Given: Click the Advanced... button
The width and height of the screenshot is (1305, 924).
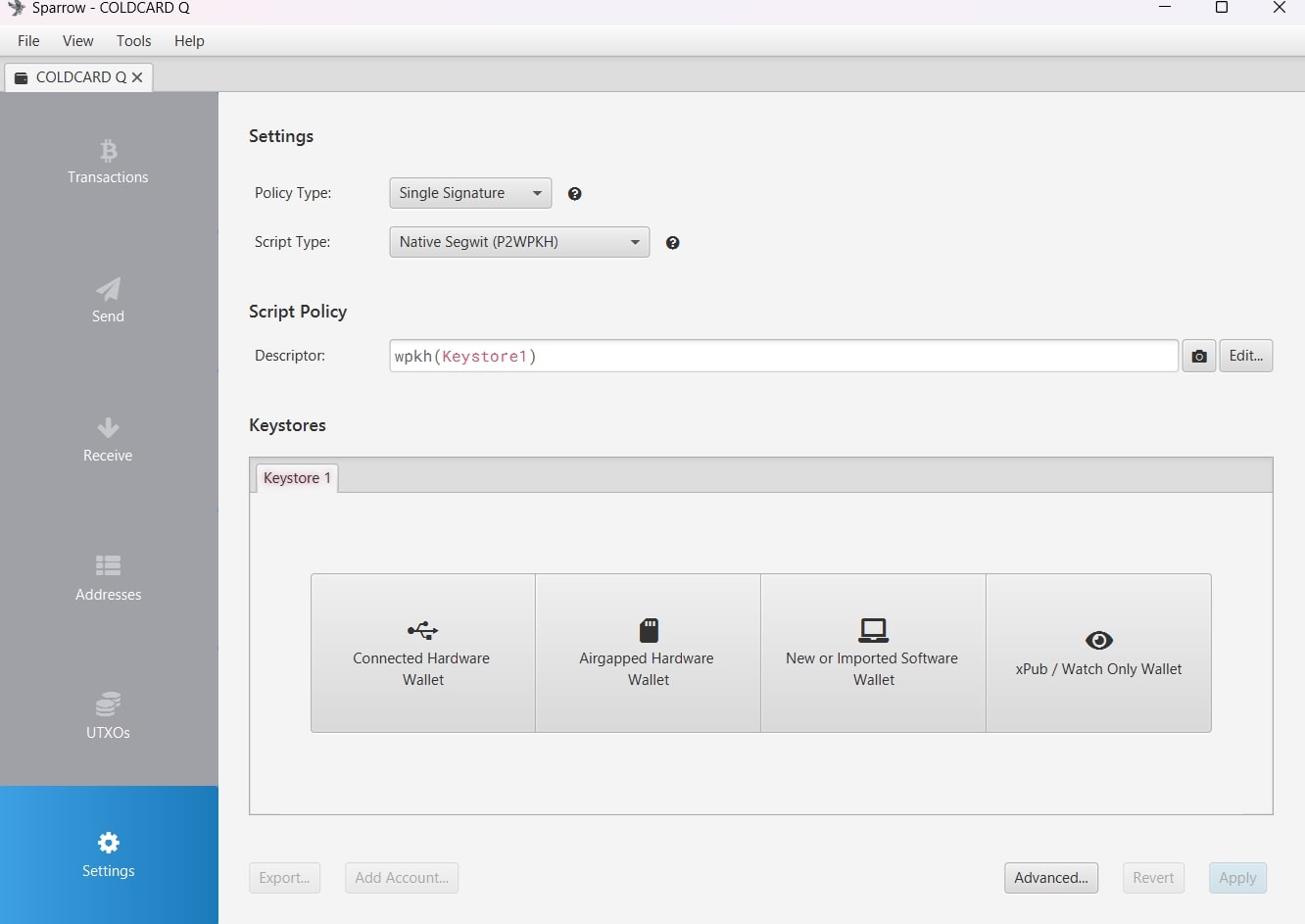Looking at the screenshot, I should [x=1051, y=878].
